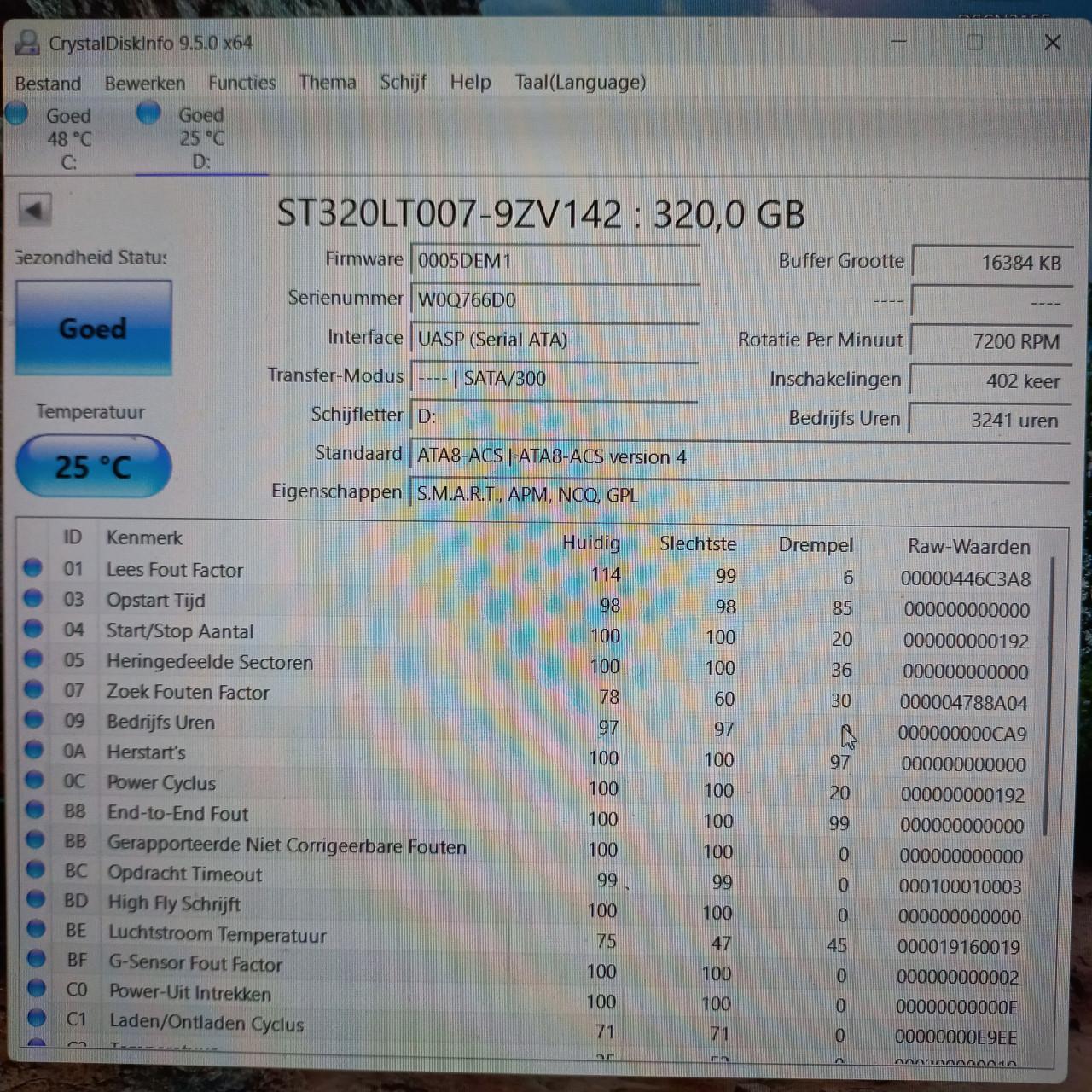Viewport: 1092px width, 1092px height.
Task: Click status dot for Power-Uit Intrekken
Action: (x=36, y=988)
